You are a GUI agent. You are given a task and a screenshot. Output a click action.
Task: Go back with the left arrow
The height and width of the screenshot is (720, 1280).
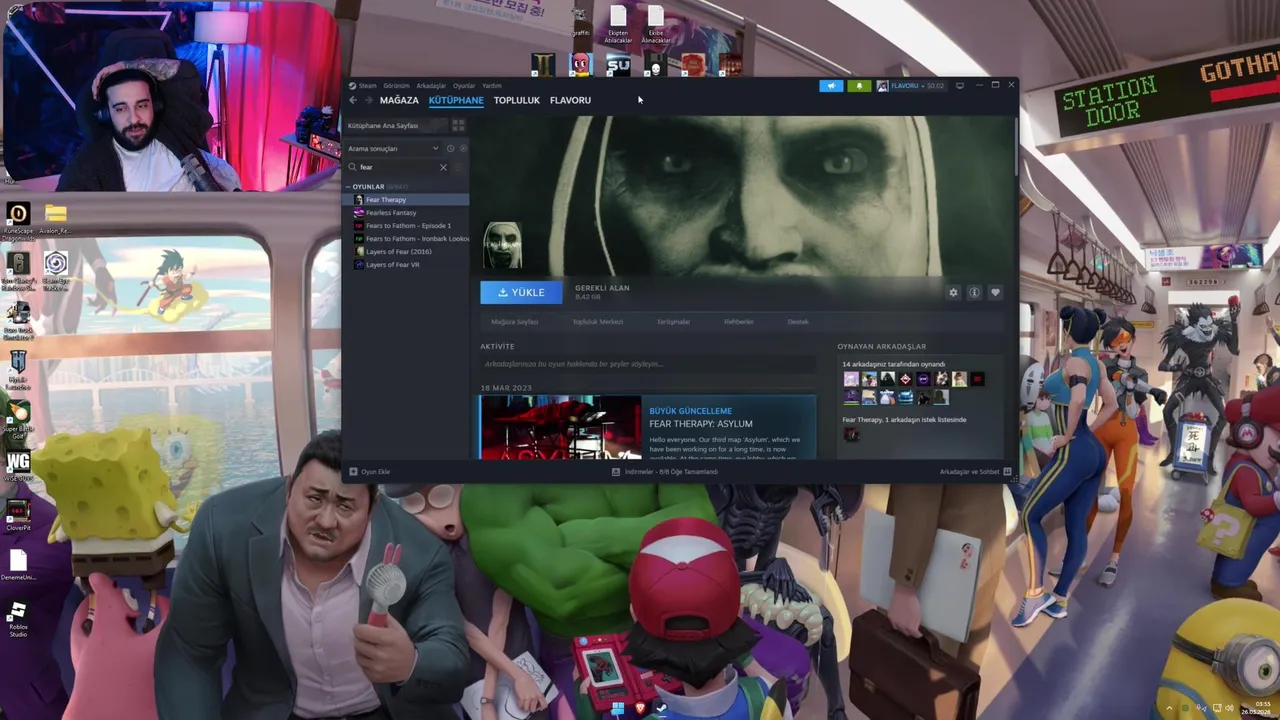pyautogui.click(x=353, y=100)
